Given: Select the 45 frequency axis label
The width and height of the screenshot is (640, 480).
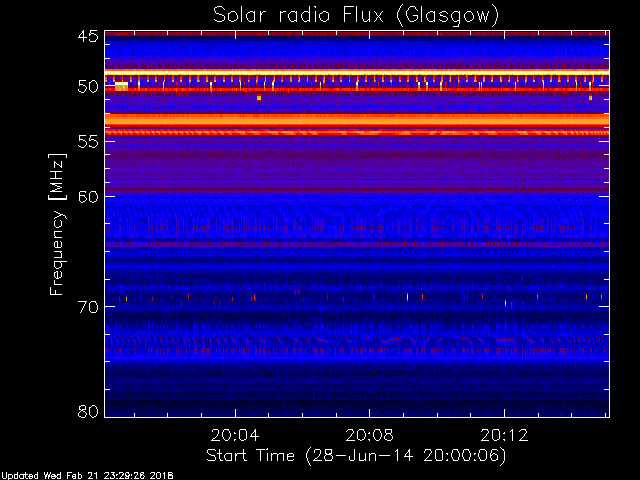Looking at the screenshot, I should pyautogui.click(x=88, y=37).
